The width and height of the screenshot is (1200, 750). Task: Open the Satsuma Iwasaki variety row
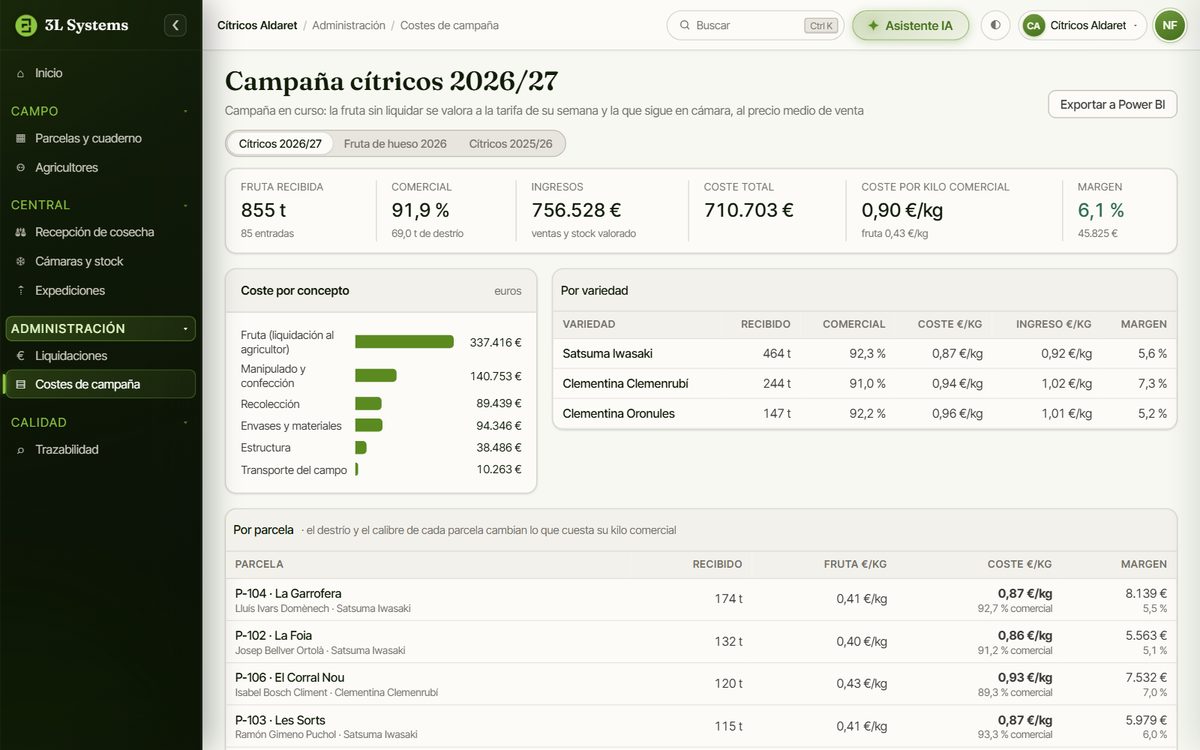[864, 354]
